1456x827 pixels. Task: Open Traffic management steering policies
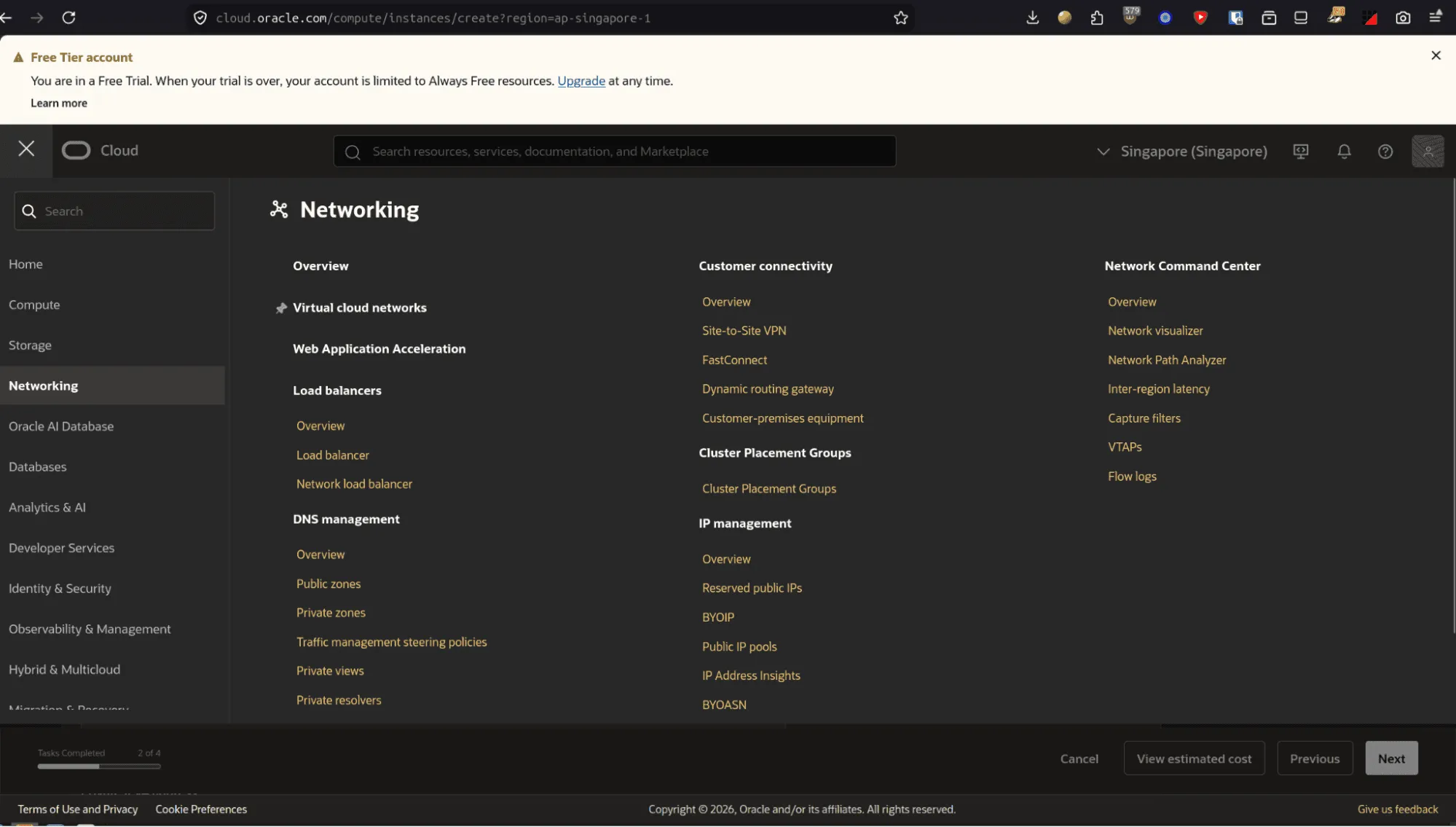[x=391, y=643]
